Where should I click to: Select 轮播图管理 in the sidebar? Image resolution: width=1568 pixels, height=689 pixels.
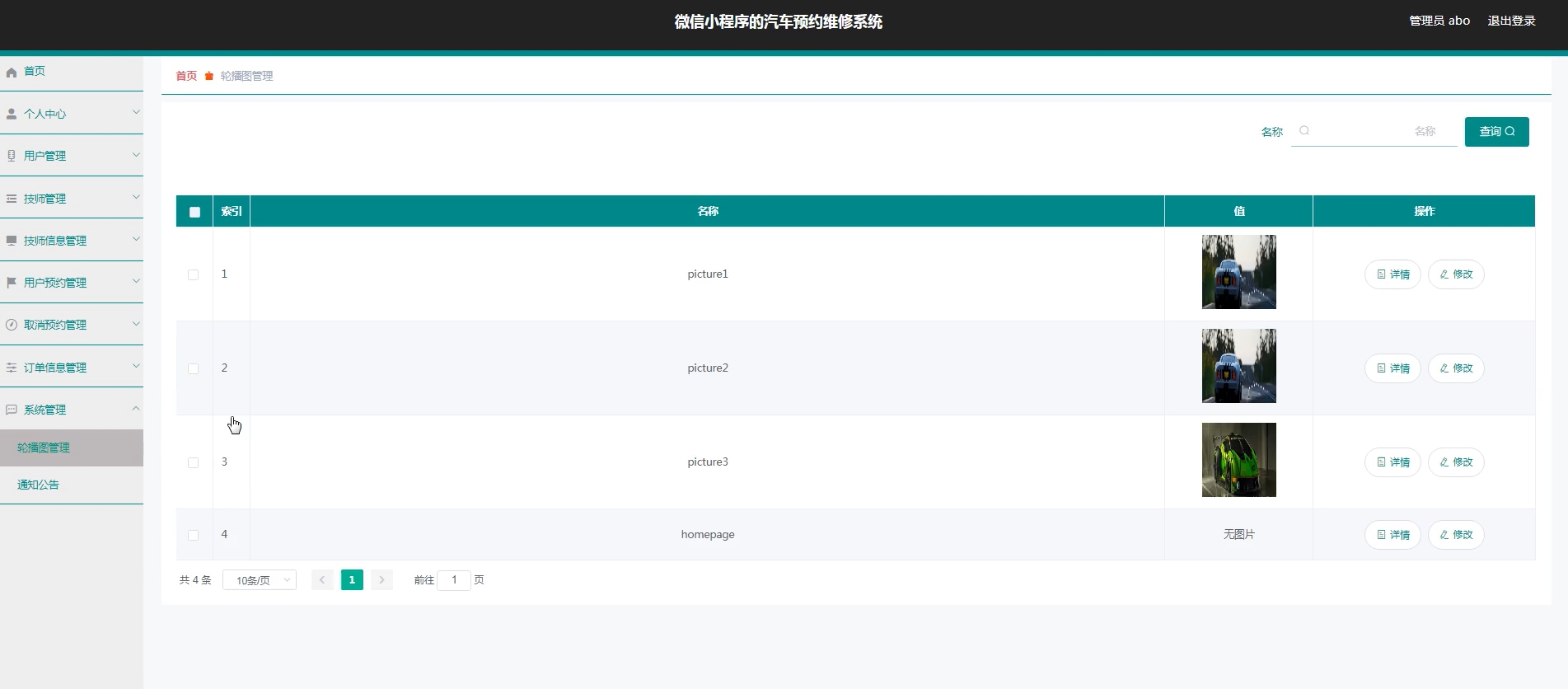(x=44, y=448)
